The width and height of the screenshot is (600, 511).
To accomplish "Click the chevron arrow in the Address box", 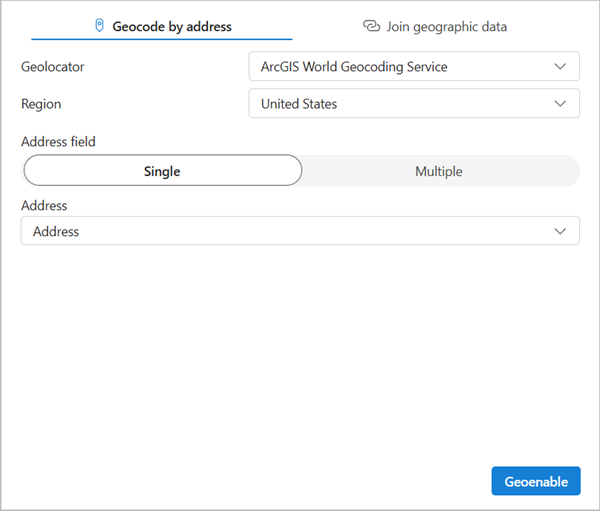I will click(x=559, y=231).
